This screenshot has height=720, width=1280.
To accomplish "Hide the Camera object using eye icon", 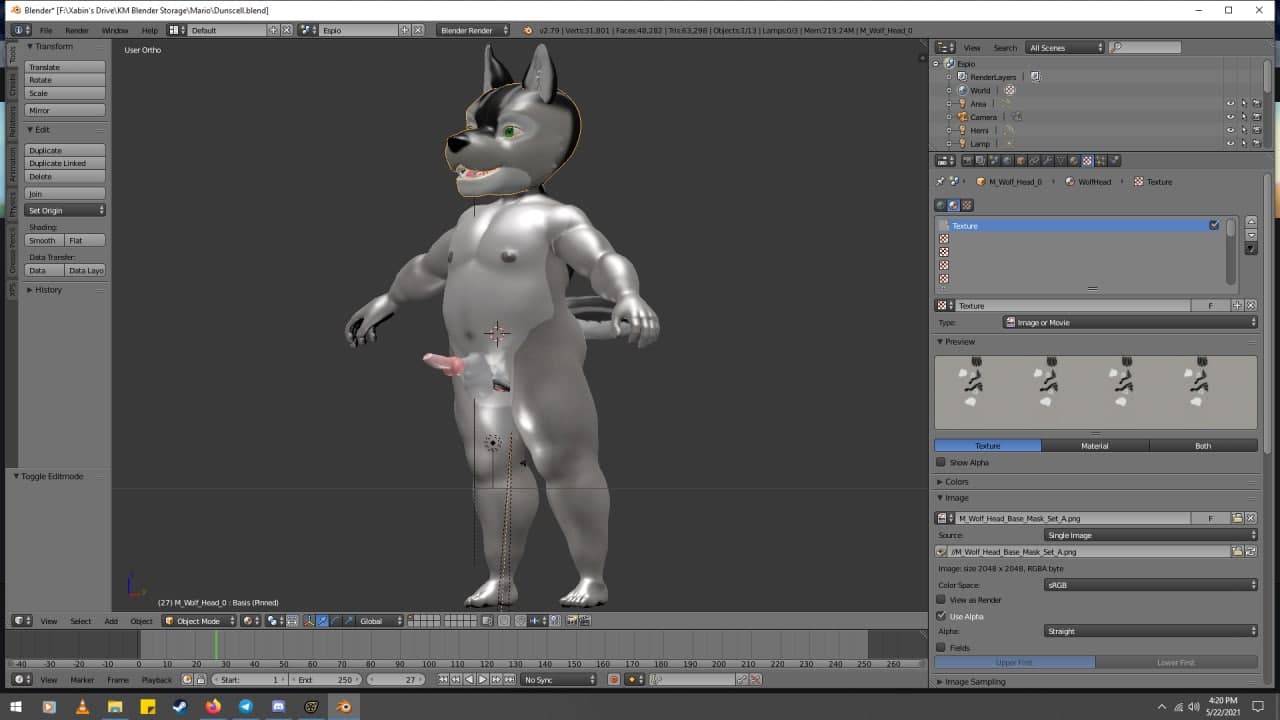I will 1230,117.
